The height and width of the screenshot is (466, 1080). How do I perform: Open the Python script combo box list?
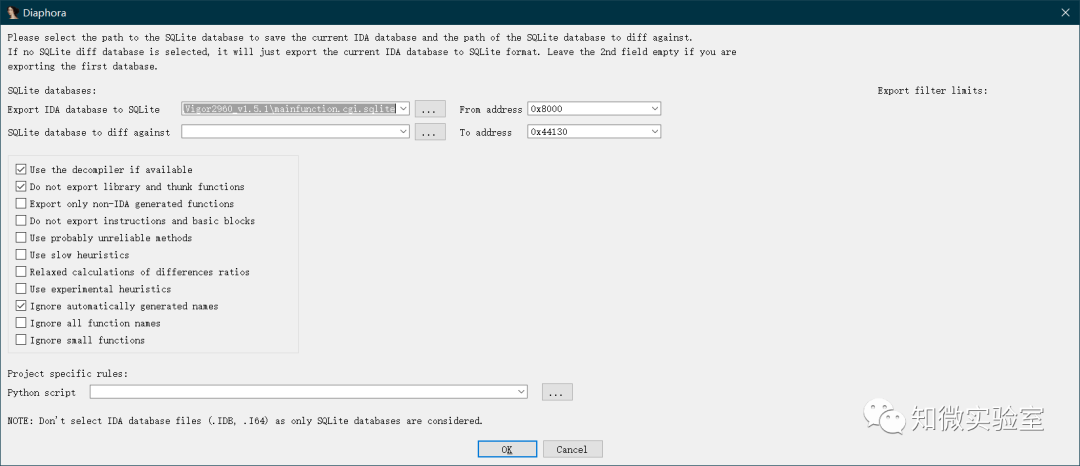[x=521, y=392]
